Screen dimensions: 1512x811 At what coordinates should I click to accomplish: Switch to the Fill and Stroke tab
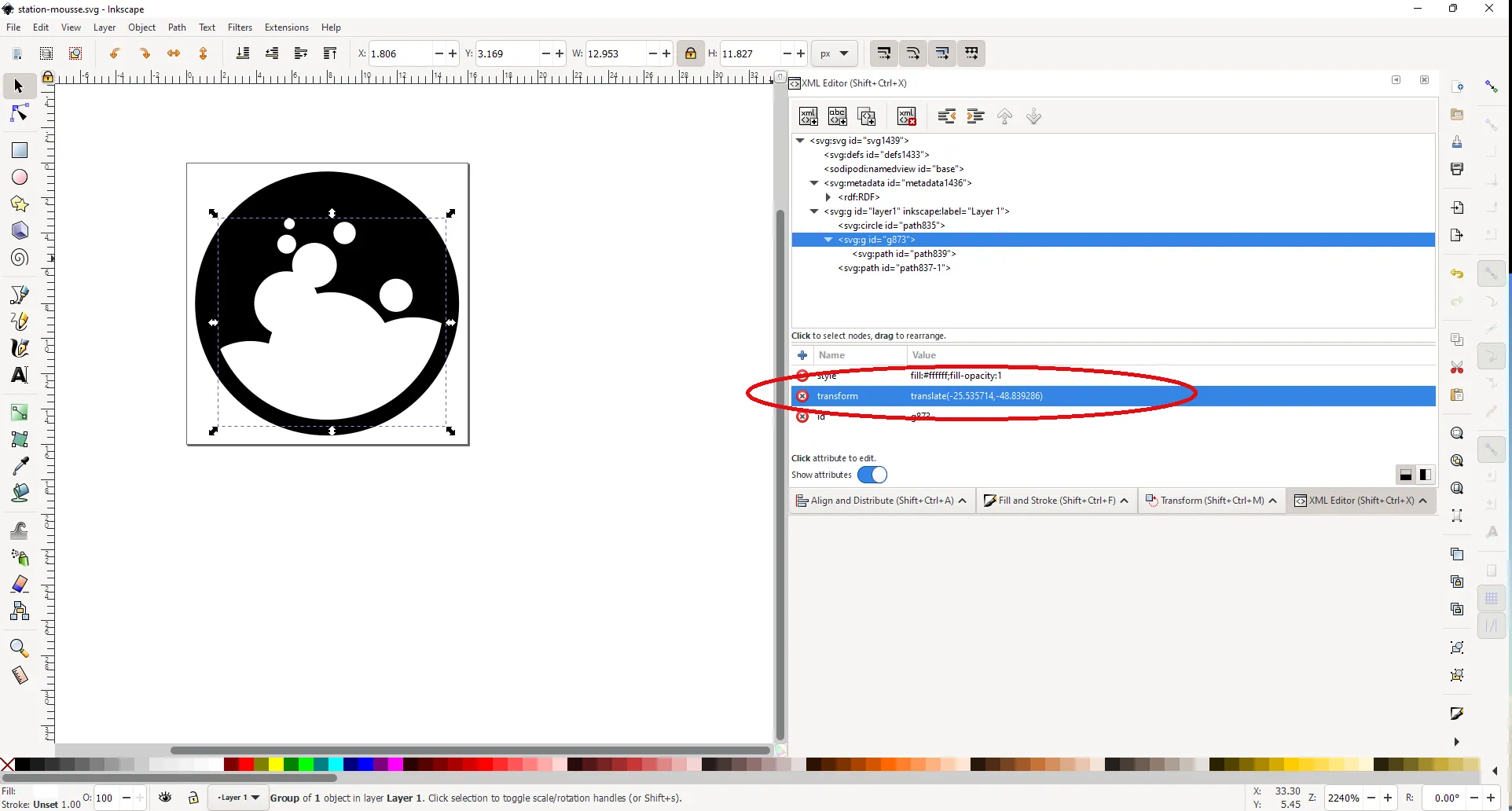point(1056,501)
